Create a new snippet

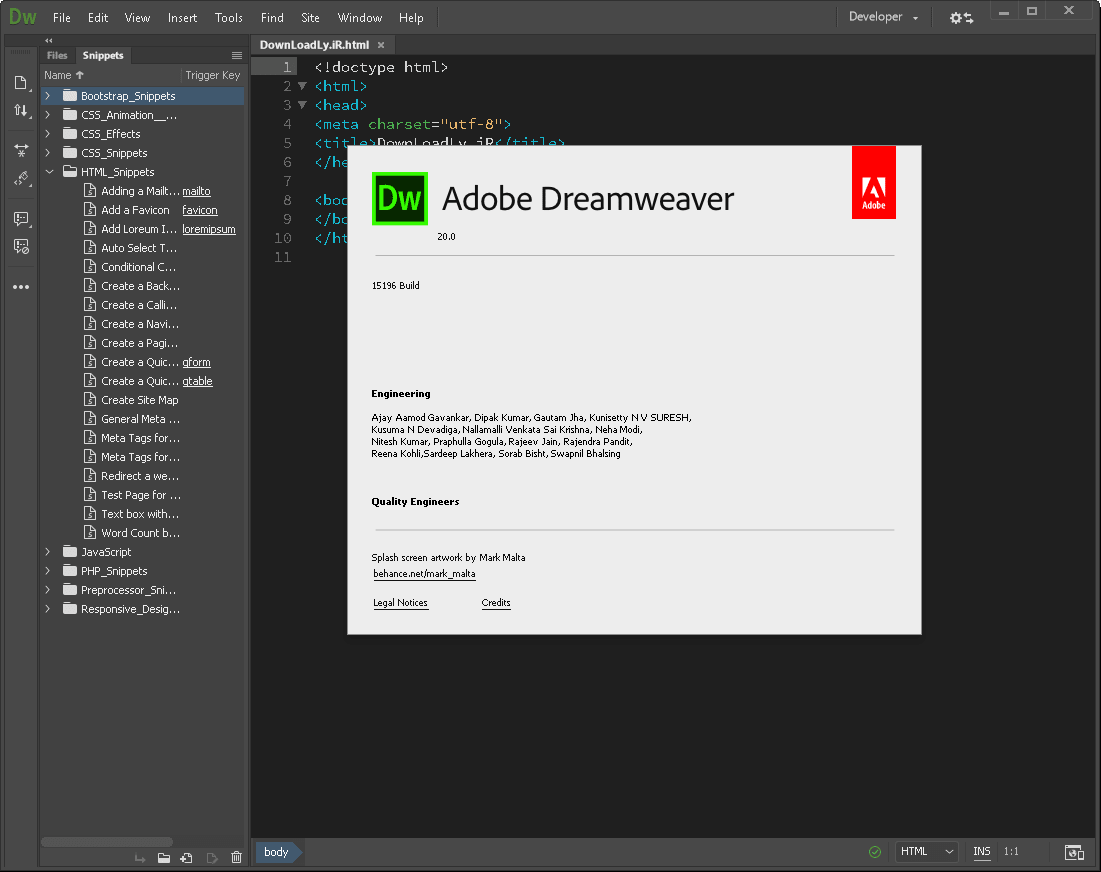(185, 857)
